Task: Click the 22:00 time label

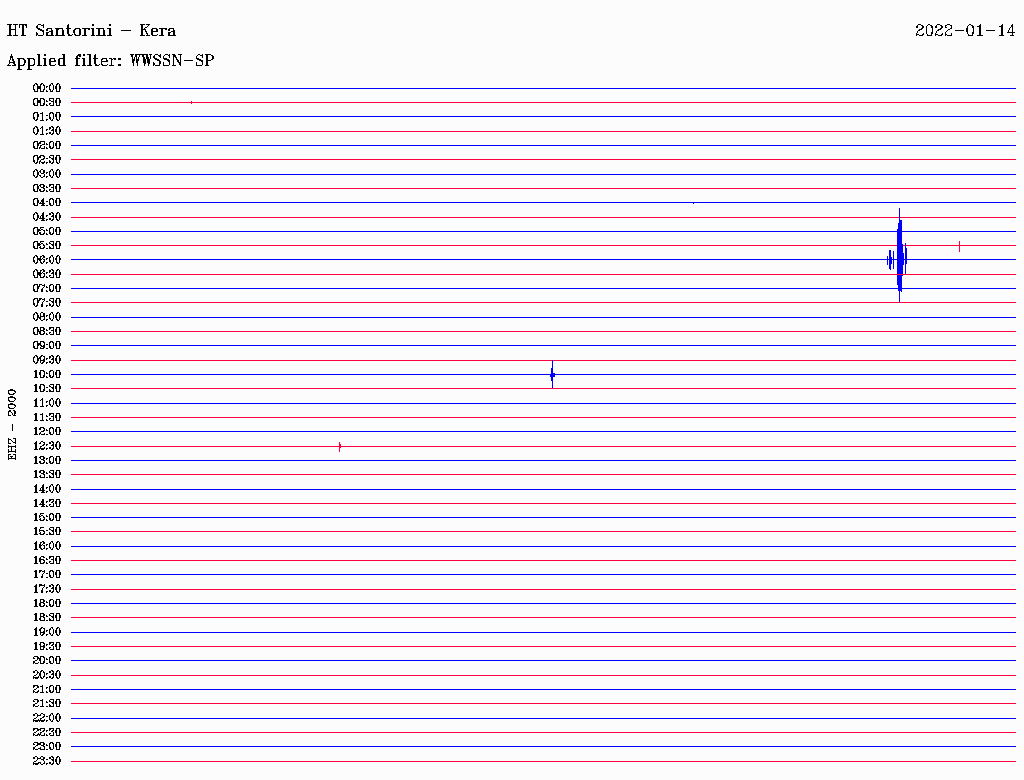Action: click(47, 718)
